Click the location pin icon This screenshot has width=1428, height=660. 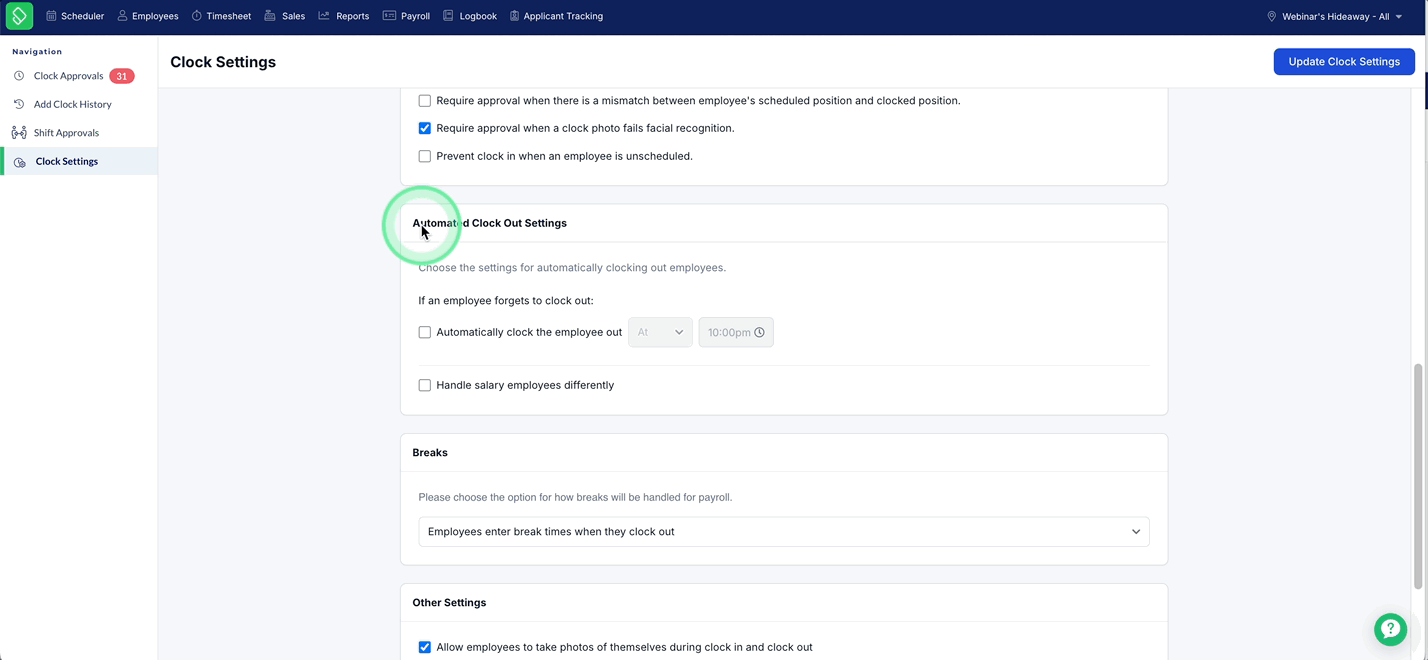coord(1272,16)
